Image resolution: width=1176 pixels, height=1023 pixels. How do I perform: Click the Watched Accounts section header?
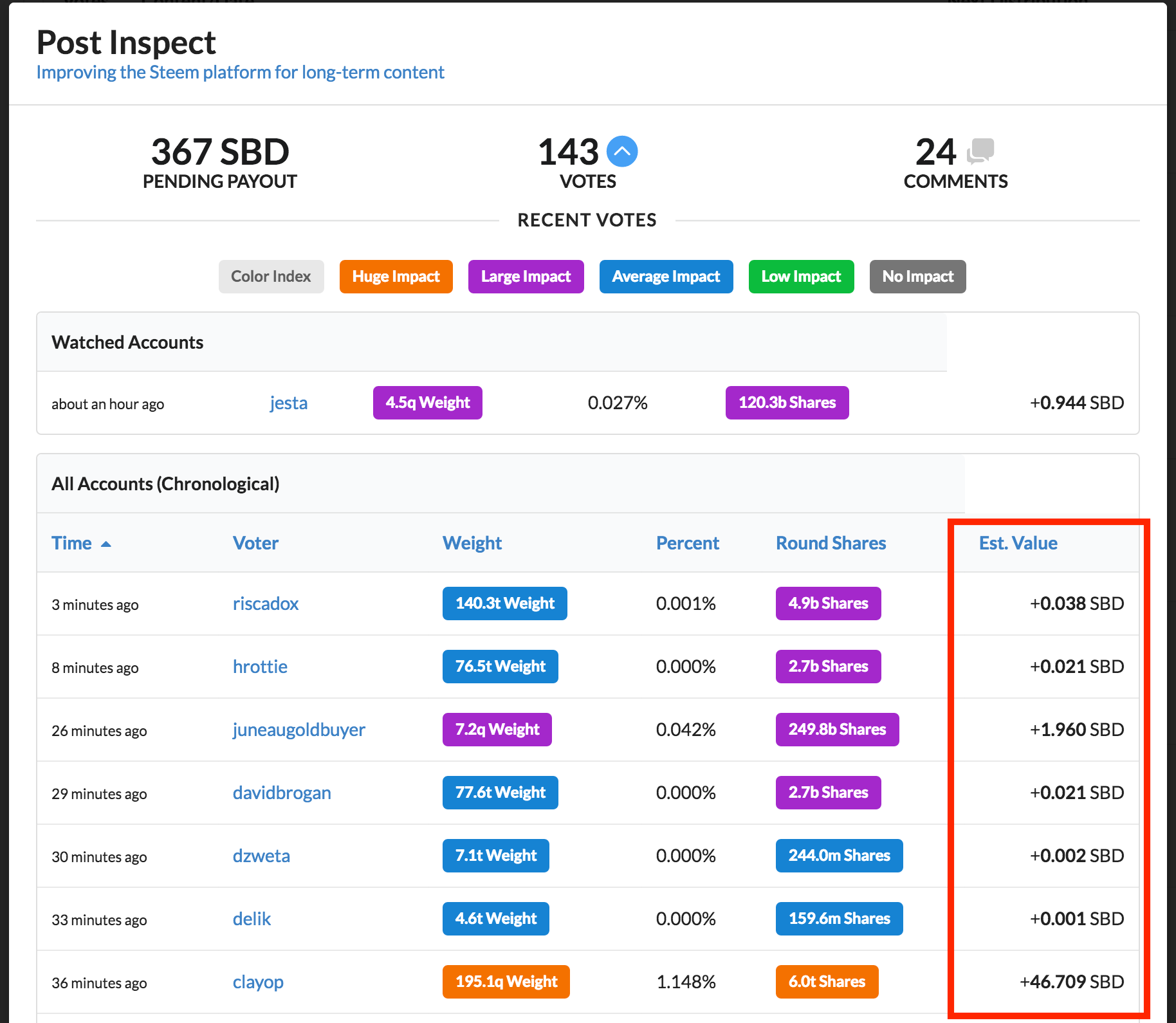tap(127, 342)
